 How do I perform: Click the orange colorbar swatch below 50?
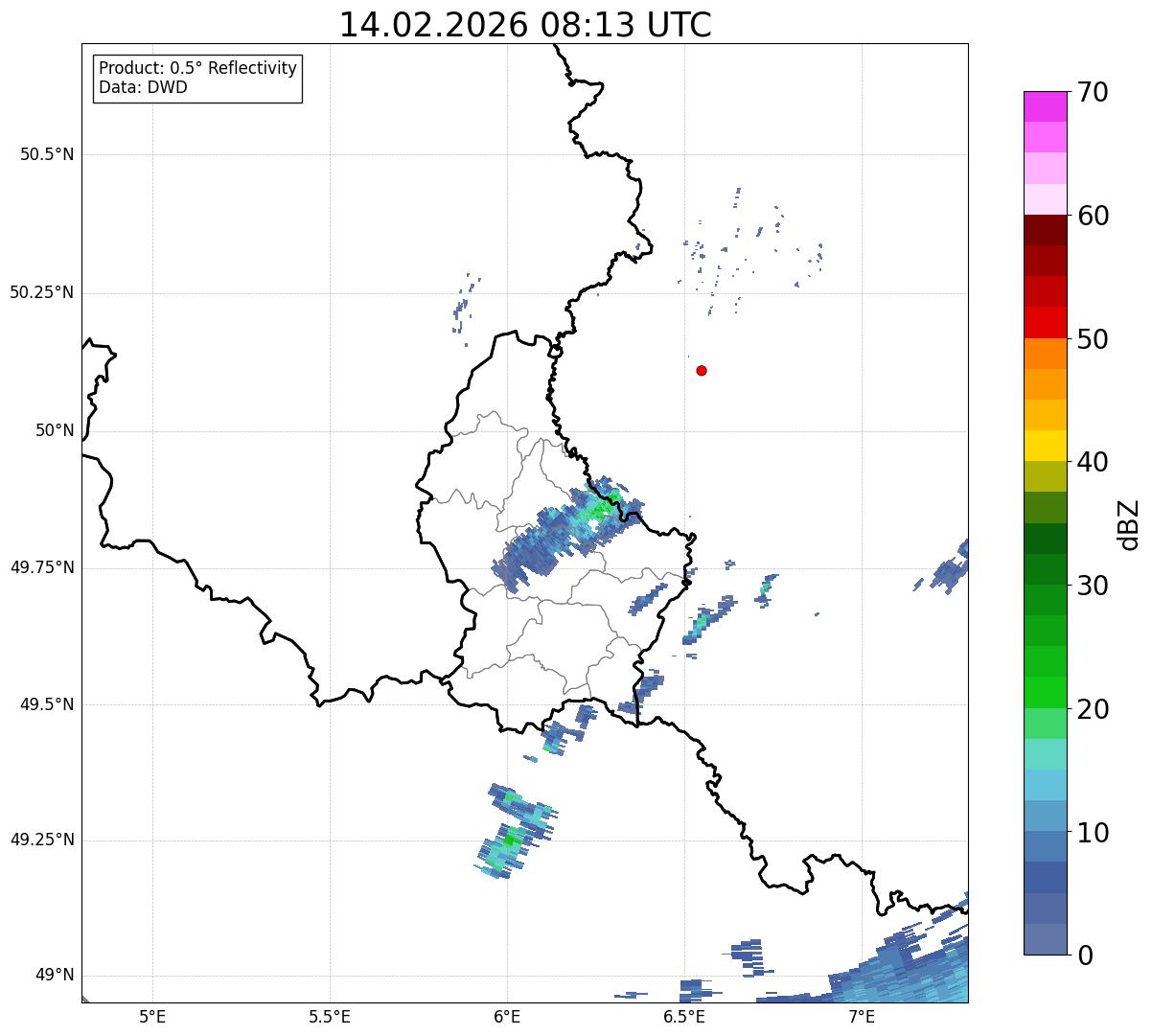pyautogui.click(x=1045, y=354)
